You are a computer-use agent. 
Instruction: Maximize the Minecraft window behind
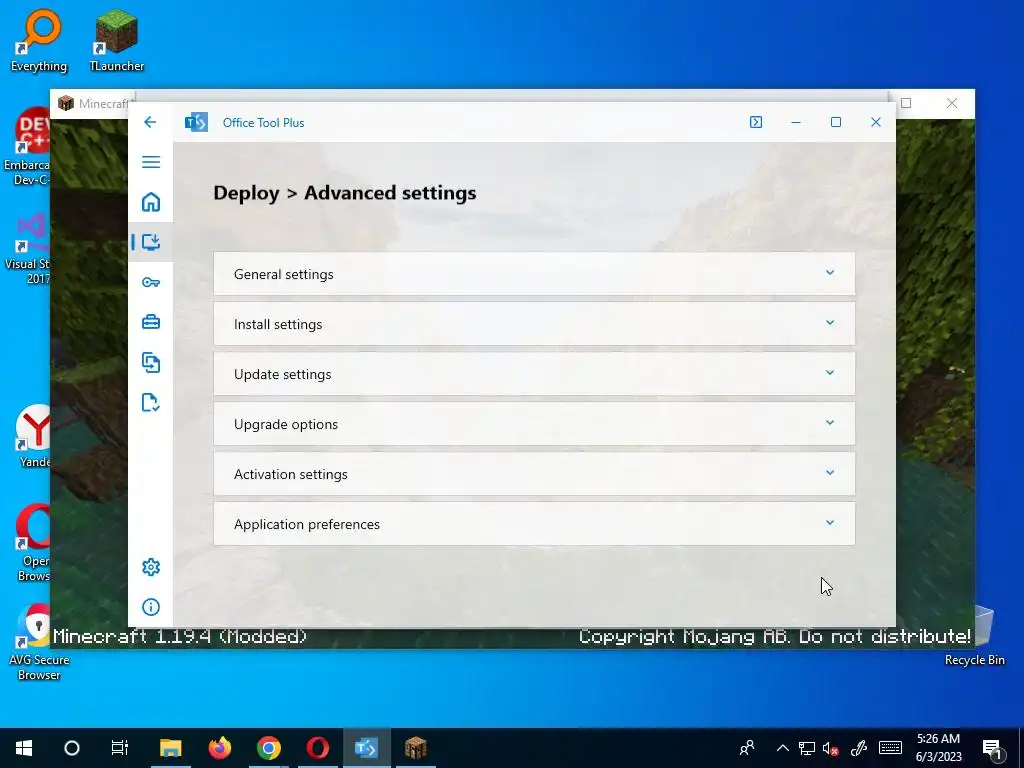(x=906, y=103)
